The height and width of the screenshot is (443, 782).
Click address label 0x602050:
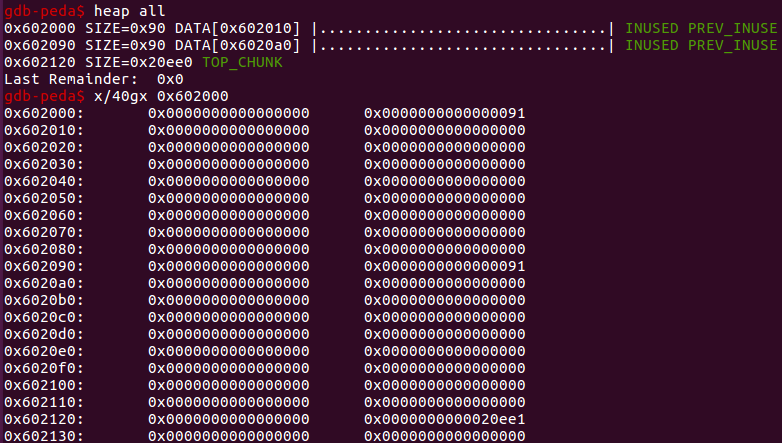(x=44, y=198)
